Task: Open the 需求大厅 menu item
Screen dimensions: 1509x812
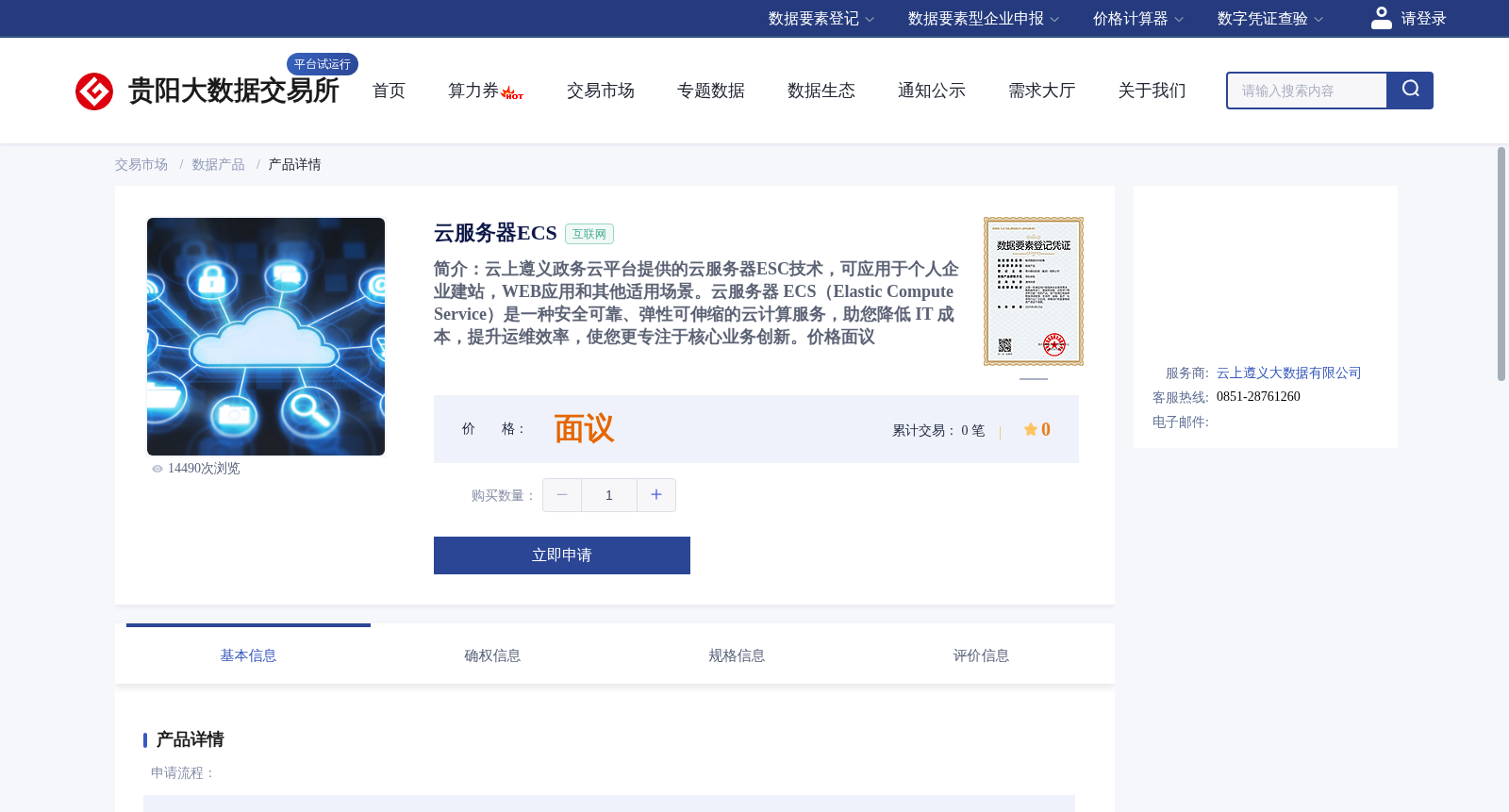Action: (1042, 91)
